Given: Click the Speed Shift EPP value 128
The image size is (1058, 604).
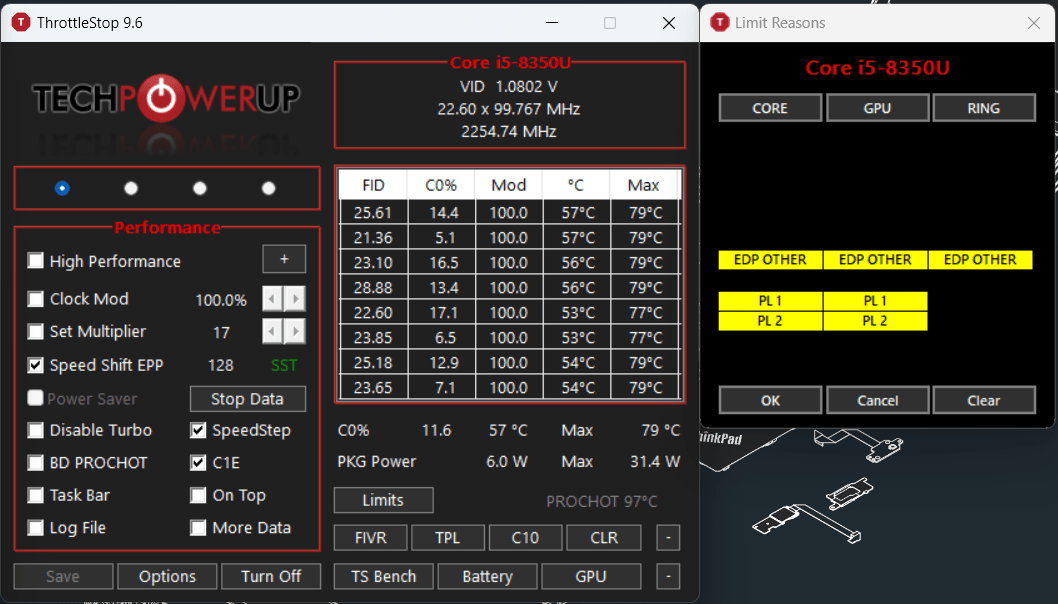Looking at the screenshot, I should (221, 365).
